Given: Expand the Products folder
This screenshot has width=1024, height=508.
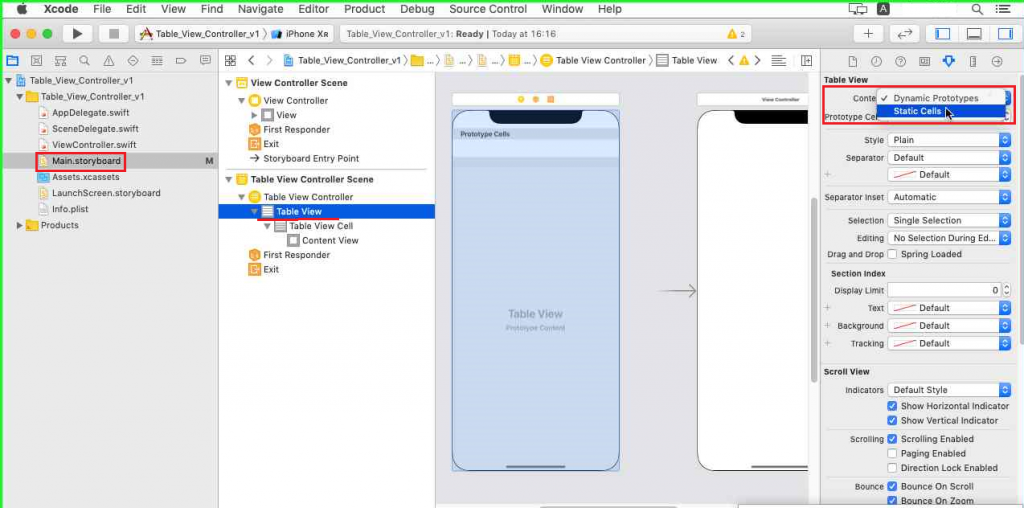Looking at the screenshot, I should pyautogui.click(x=20, y=225).
